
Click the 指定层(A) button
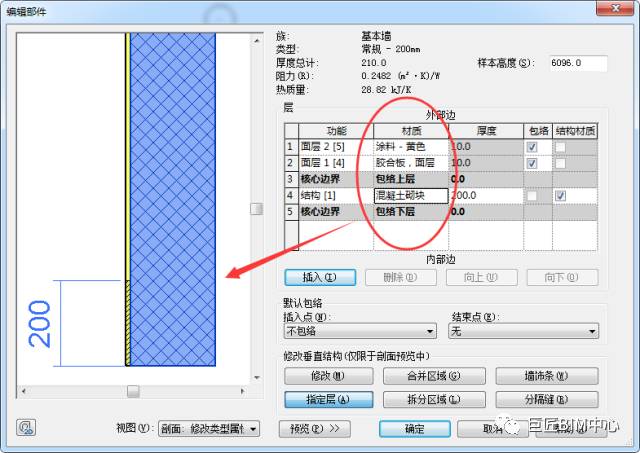[x=329, y=400]
